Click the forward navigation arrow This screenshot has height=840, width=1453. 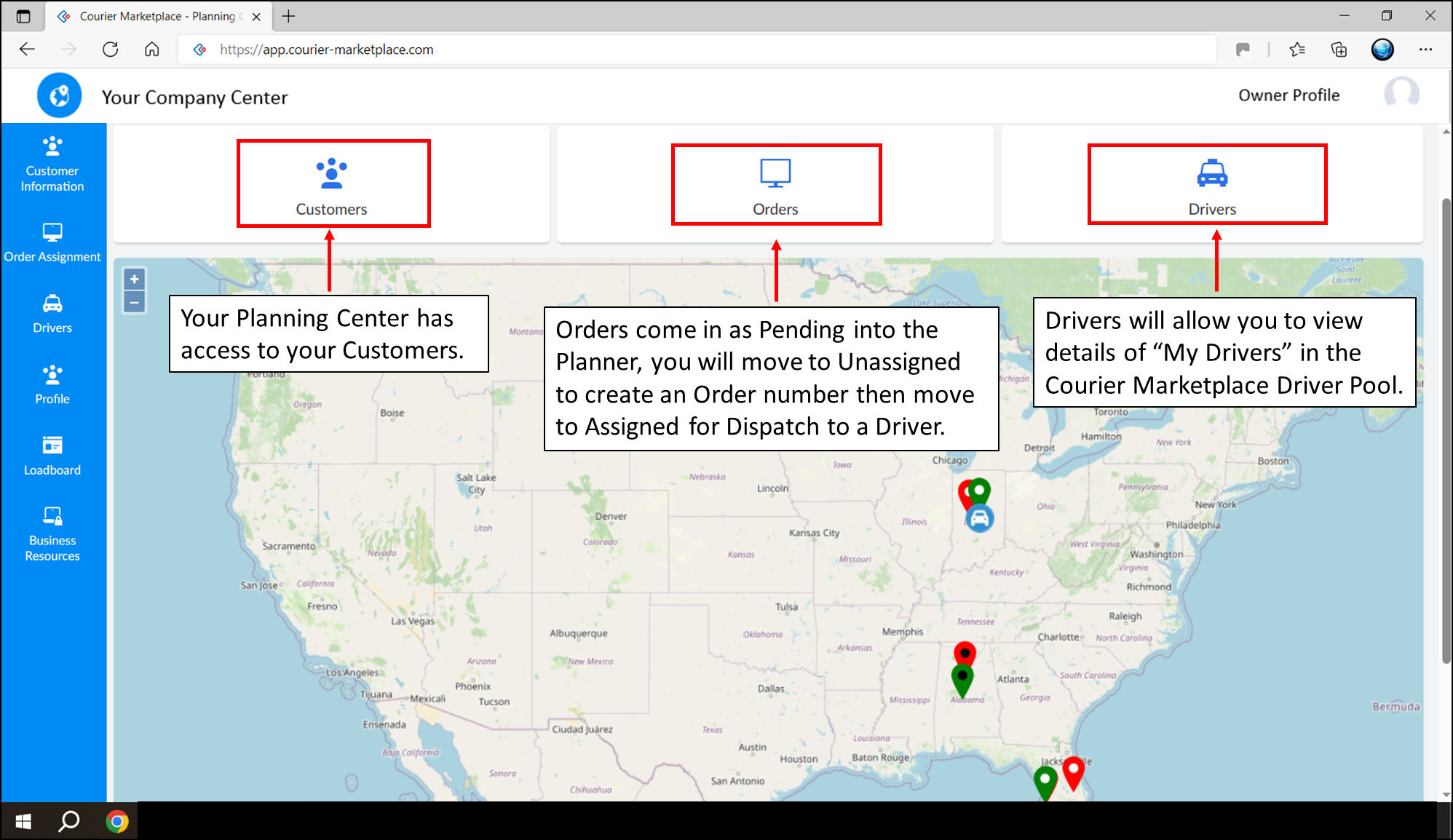[68, 49]
